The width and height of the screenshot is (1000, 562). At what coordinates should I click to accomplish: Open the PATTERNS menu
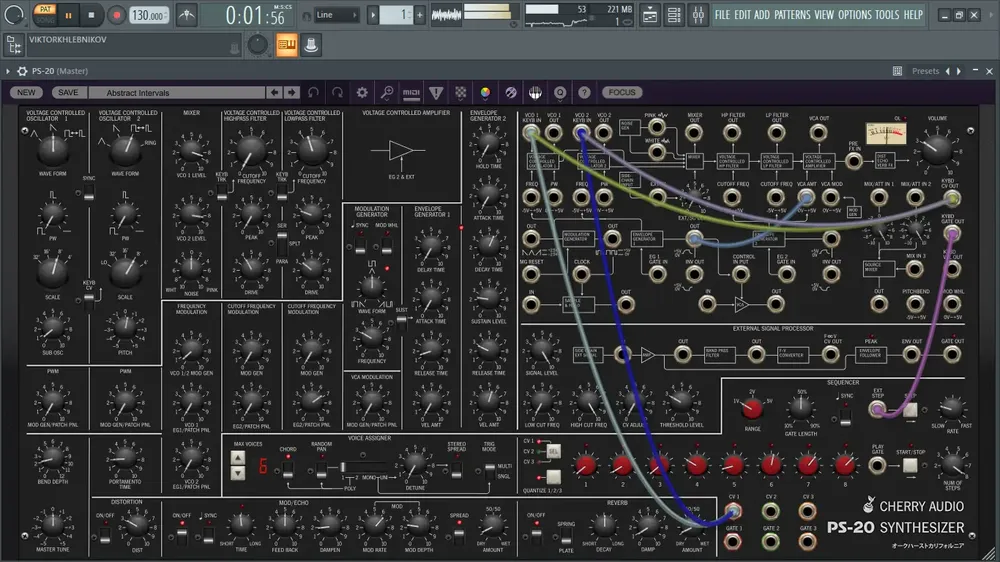click(x=792, y=15)
